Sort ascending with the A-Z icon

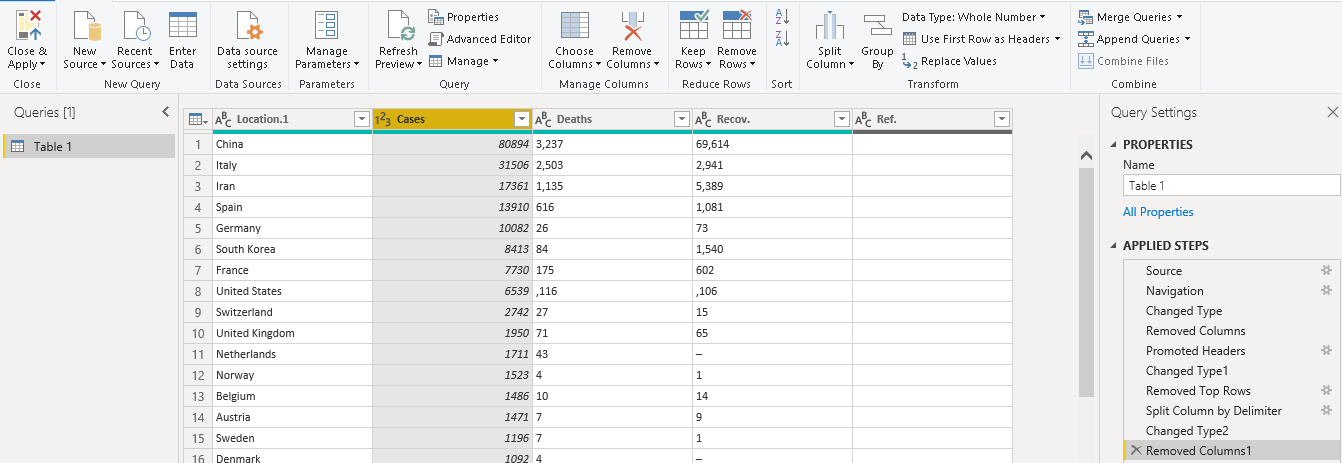click(x=782, y=17)
